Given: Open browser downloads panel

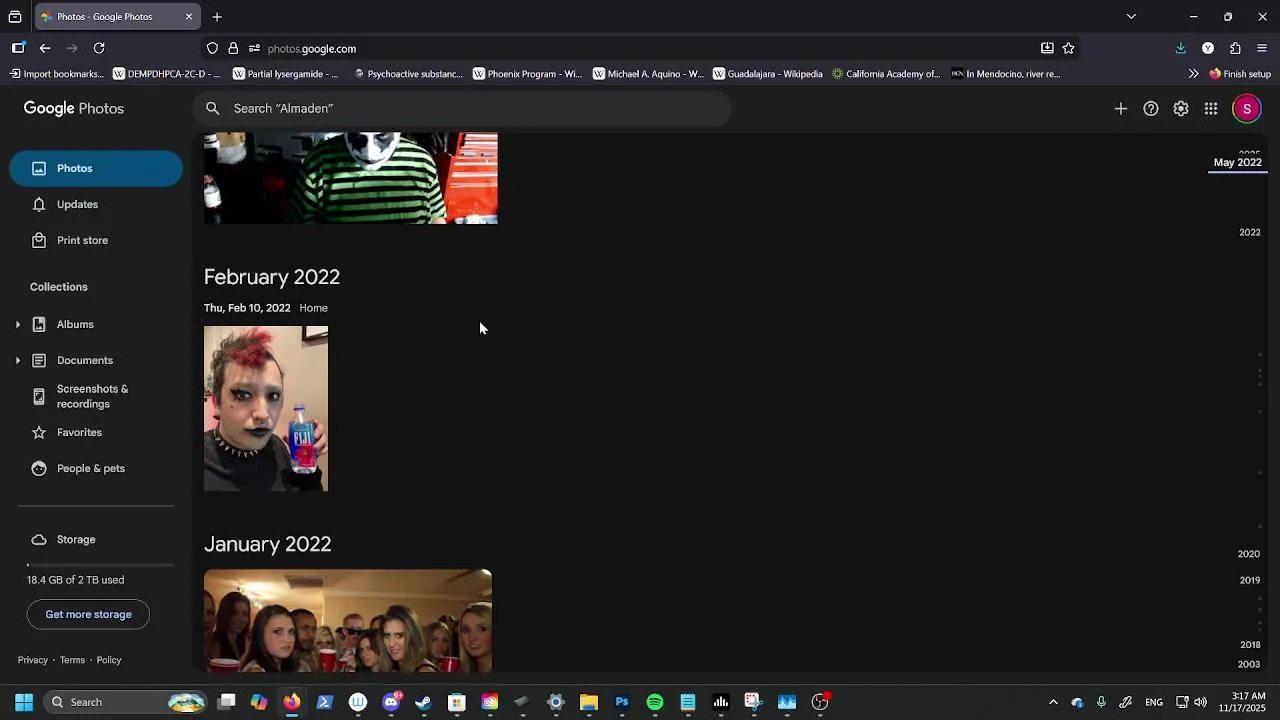Looking at the screenshot, I should [x=1181, y=48].
